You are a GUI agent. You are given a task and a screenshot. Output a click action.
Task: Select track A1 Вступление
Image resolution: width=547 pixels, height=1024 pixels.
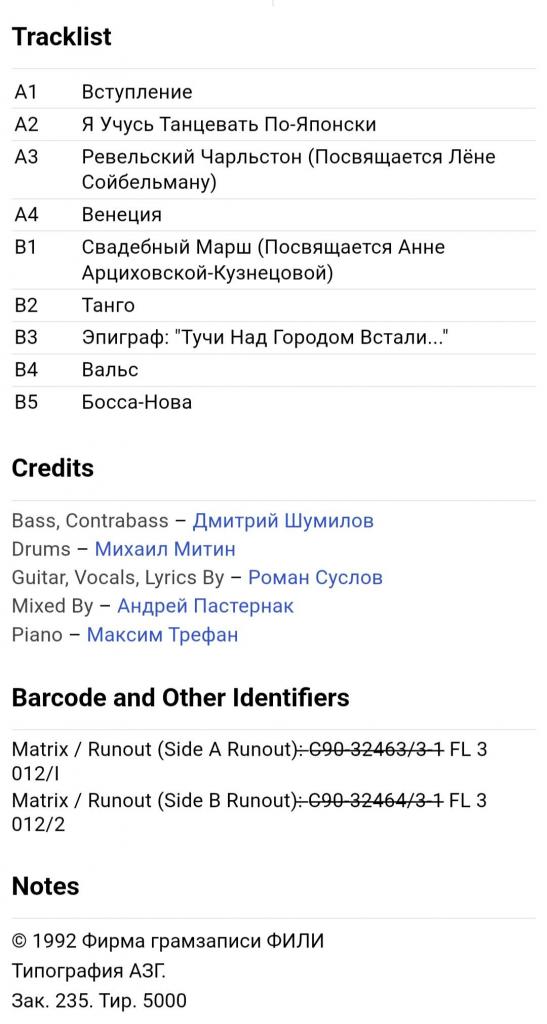pyautogui.click(x=274, y=92)
